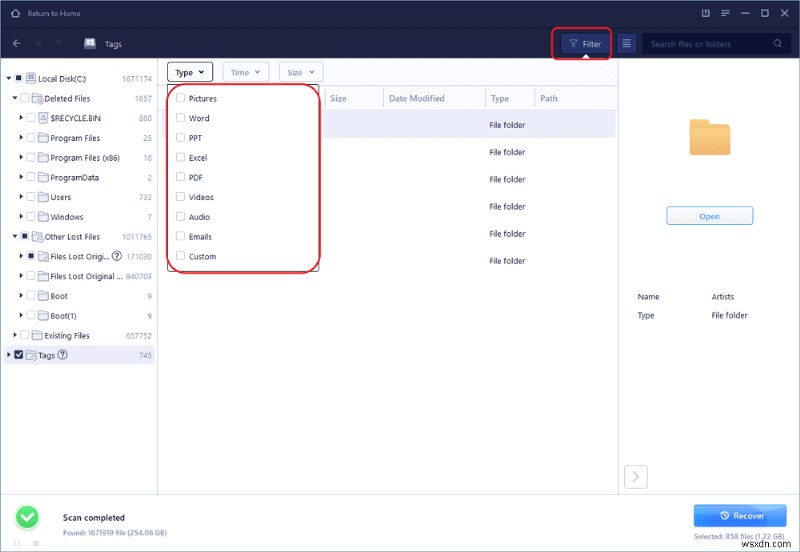Check the Word file type
The image size is (800, 552).
pos(180,118)
